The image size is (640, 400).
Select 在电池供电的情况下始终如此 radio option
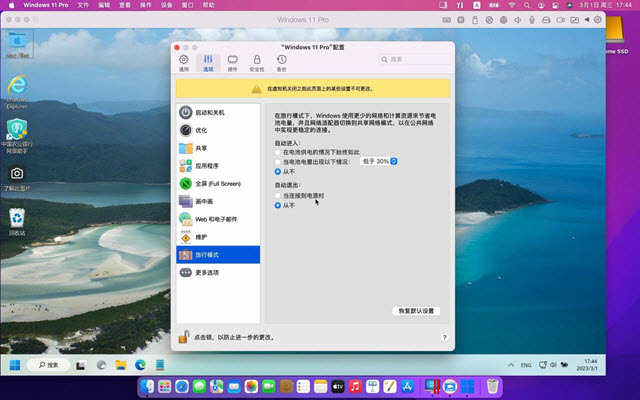(278, 152)
